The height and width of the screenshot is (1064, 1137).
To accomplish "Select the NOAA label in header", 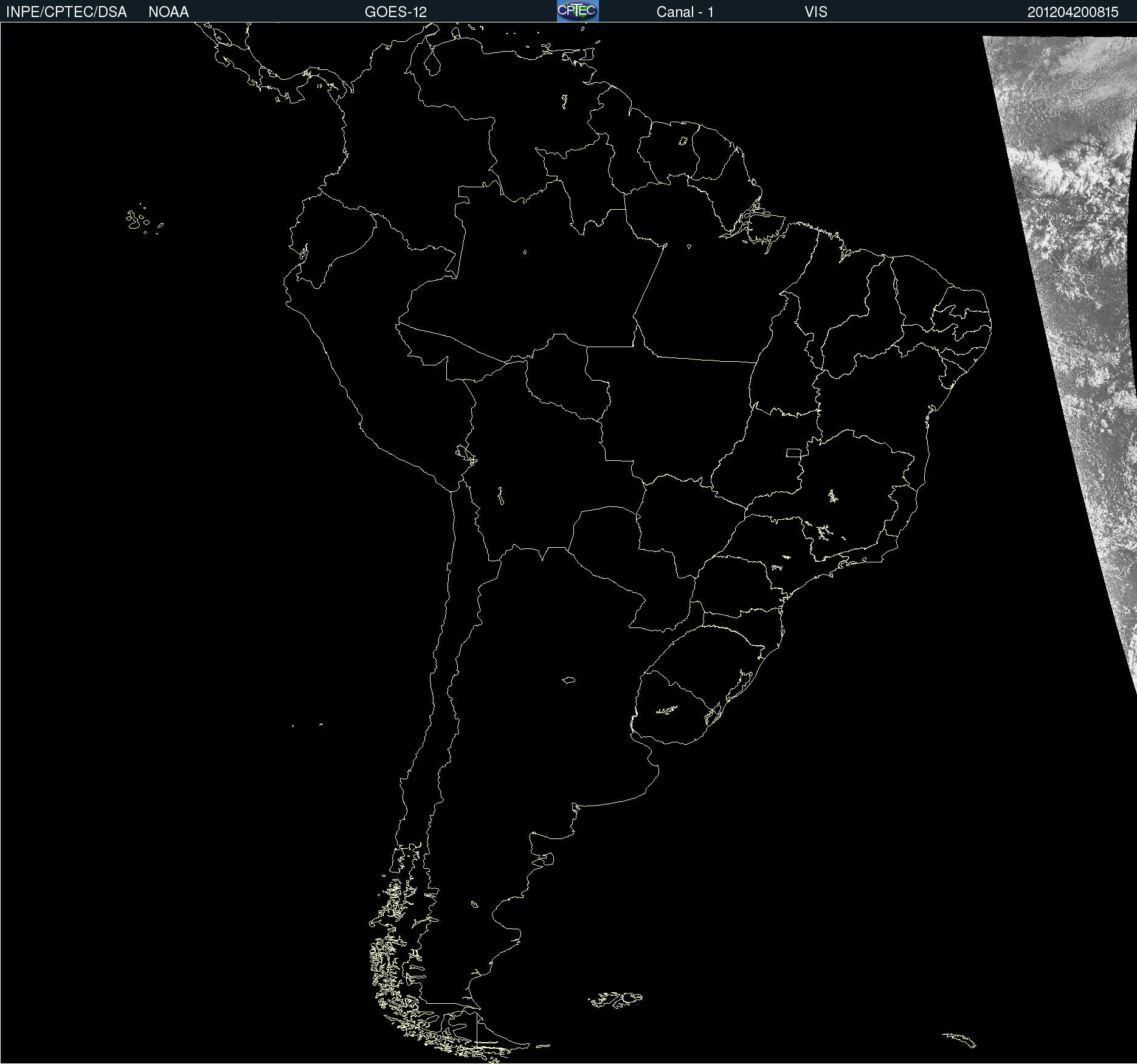I will [168, 12].
